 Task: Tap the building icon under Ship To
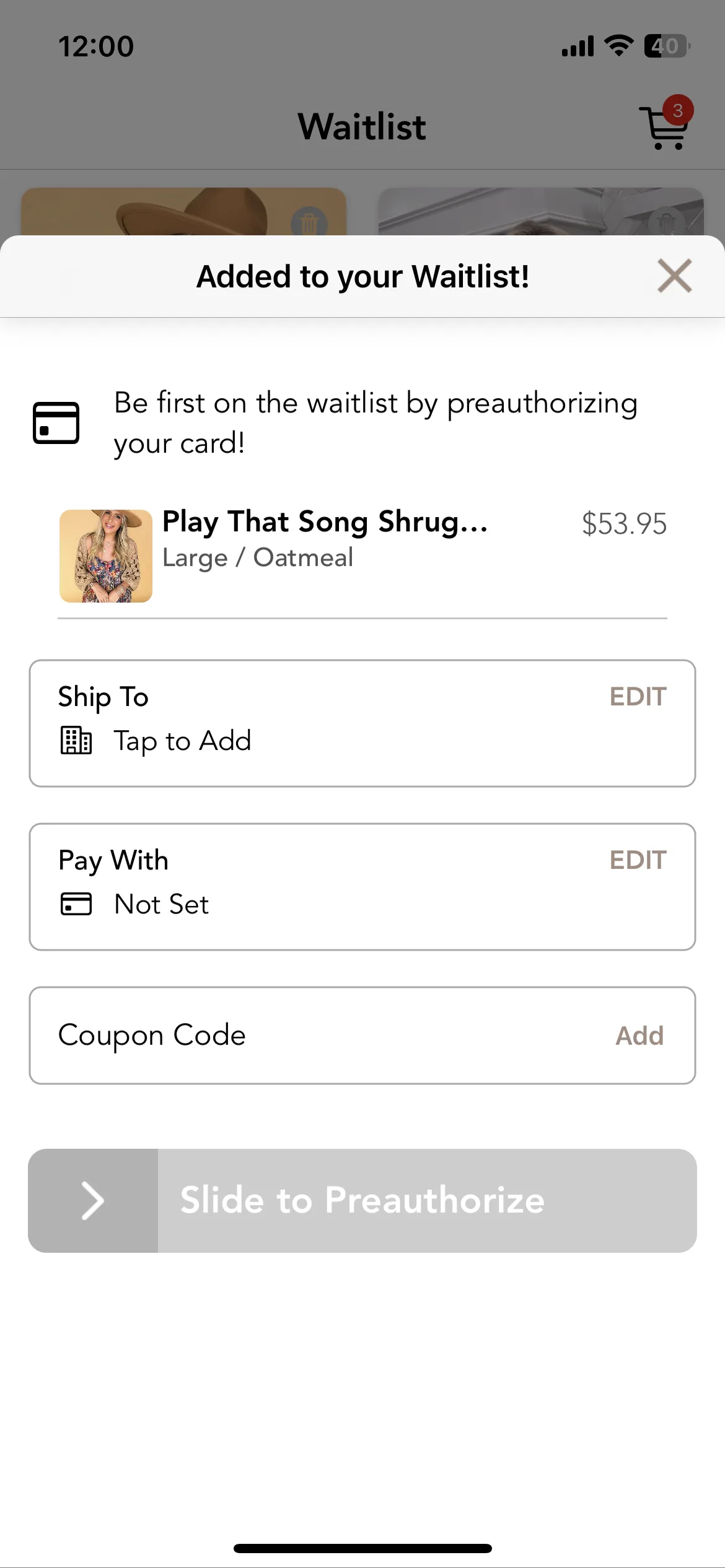(76, 740)
